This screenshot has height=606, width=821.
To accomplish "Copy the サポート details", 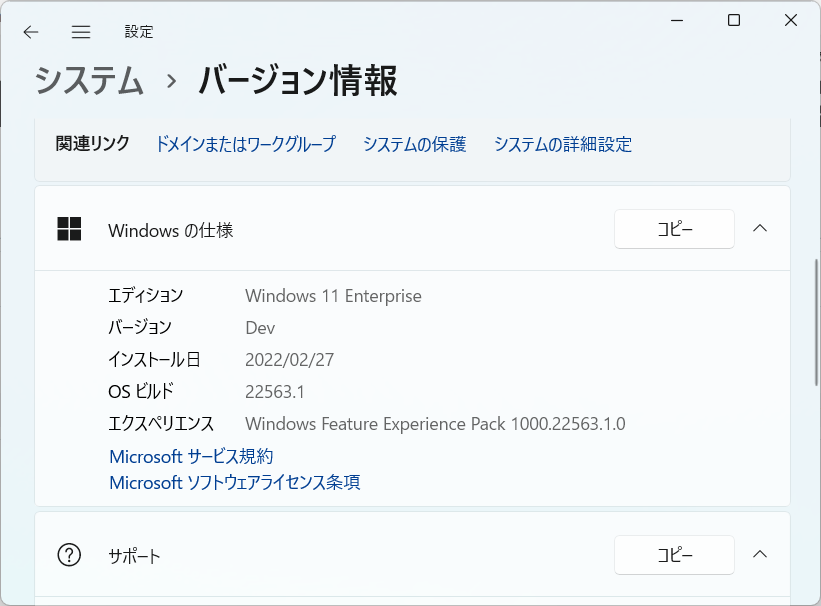I will [x=674, y=555].
